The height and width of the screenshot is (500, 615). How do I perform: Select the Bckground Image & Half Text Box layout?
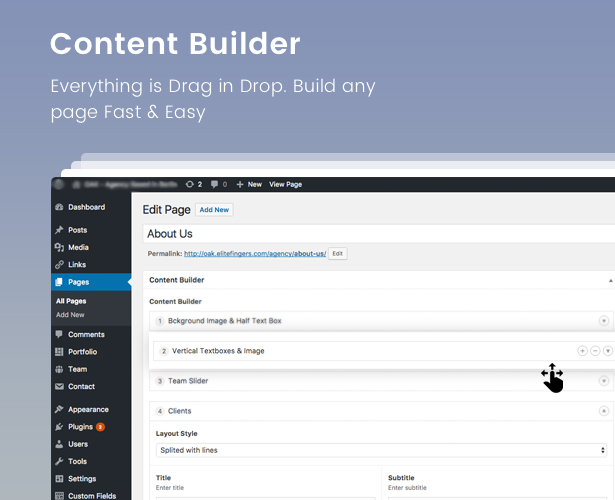click(x=225, y=321)
